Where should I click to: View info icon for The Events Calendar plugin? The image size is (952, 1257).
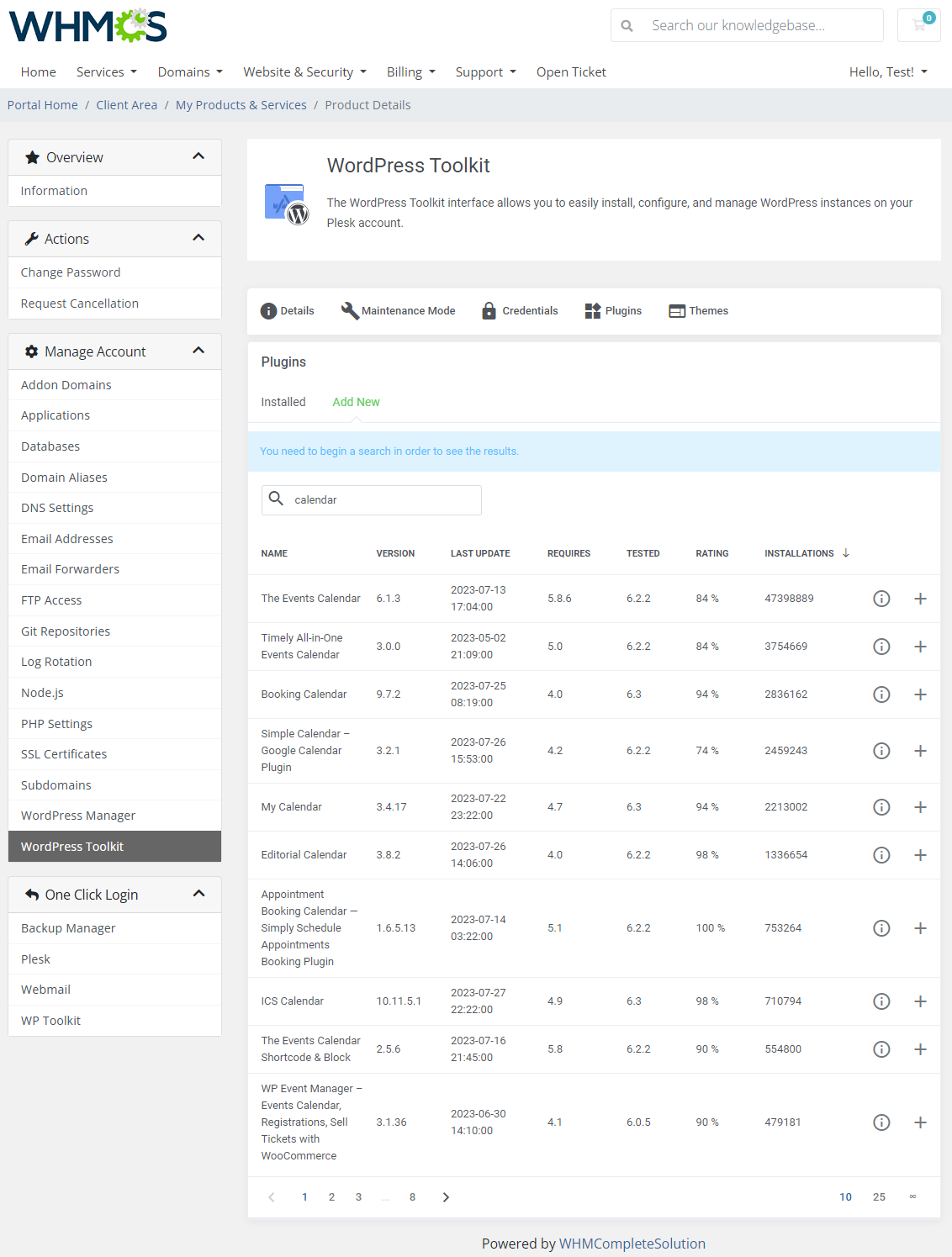pos(881,599)
